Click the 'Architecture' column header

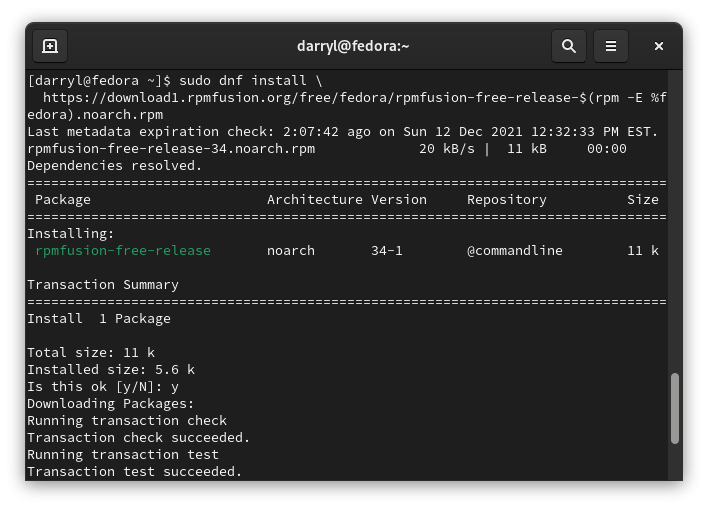(314, 200)
